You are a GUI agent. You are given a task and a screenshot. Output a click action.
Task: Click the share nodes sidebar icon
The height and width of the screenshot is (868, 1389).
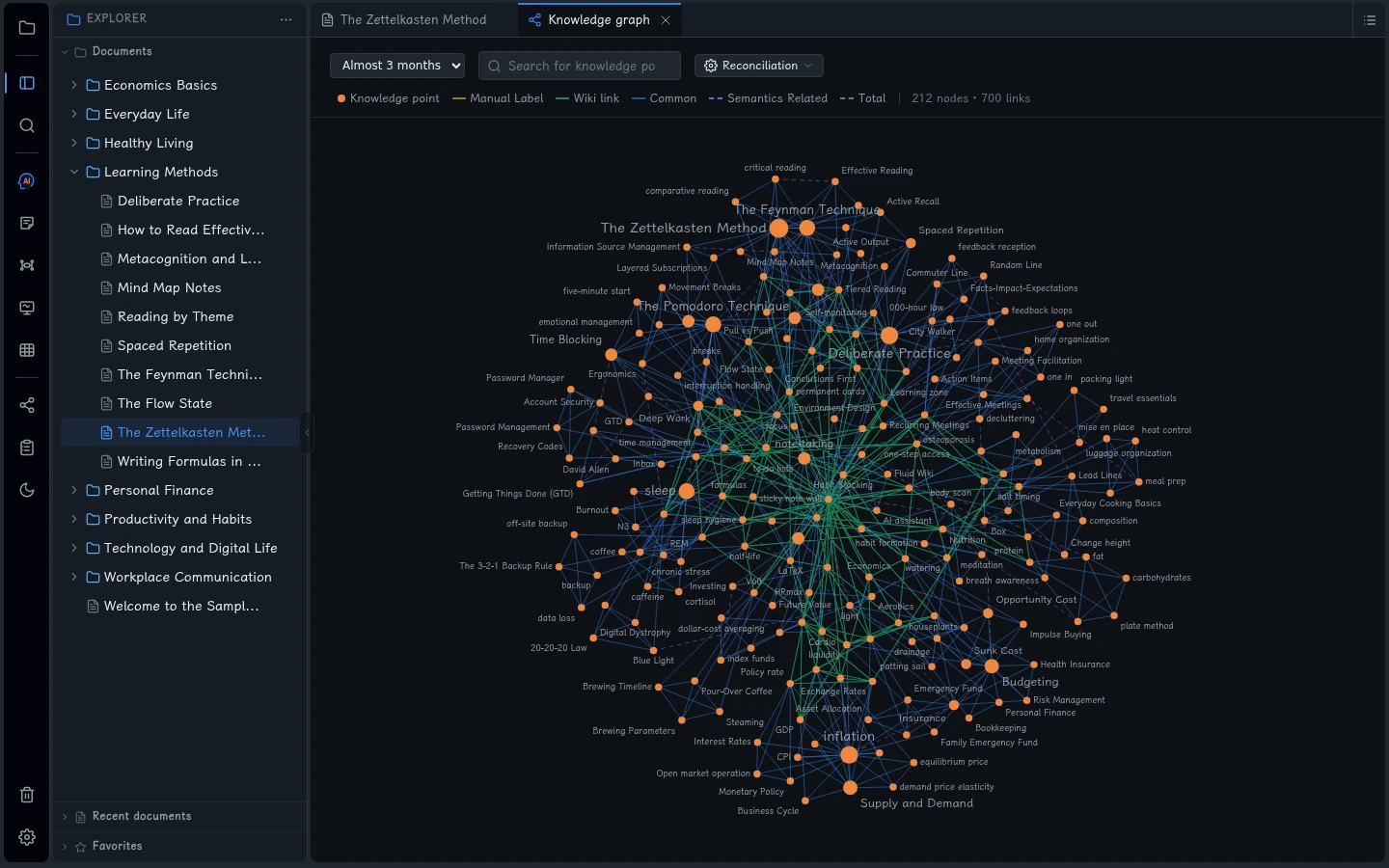coord(27,405)
